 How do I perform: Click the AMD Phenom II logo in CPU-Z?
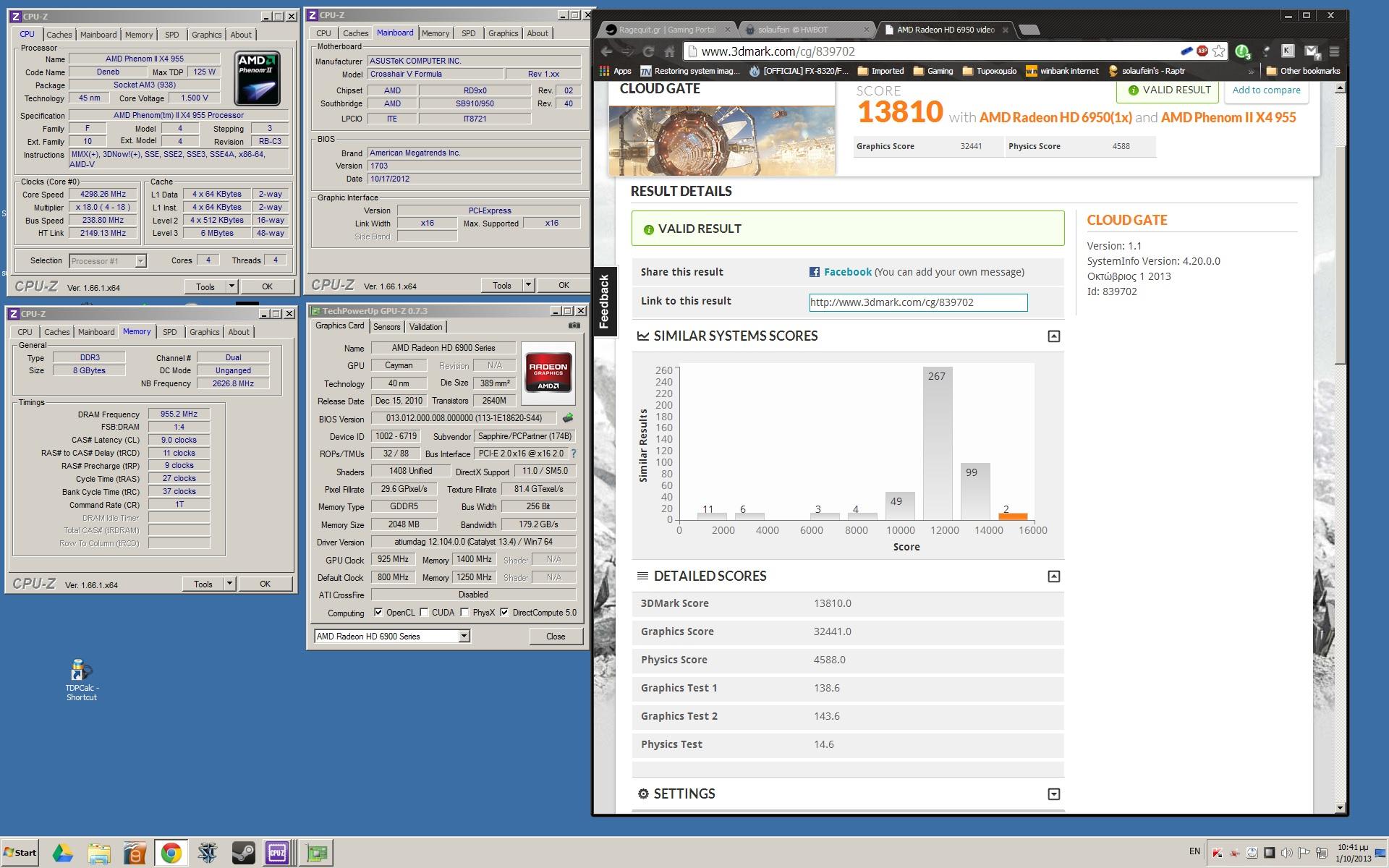tap(257, 79)
